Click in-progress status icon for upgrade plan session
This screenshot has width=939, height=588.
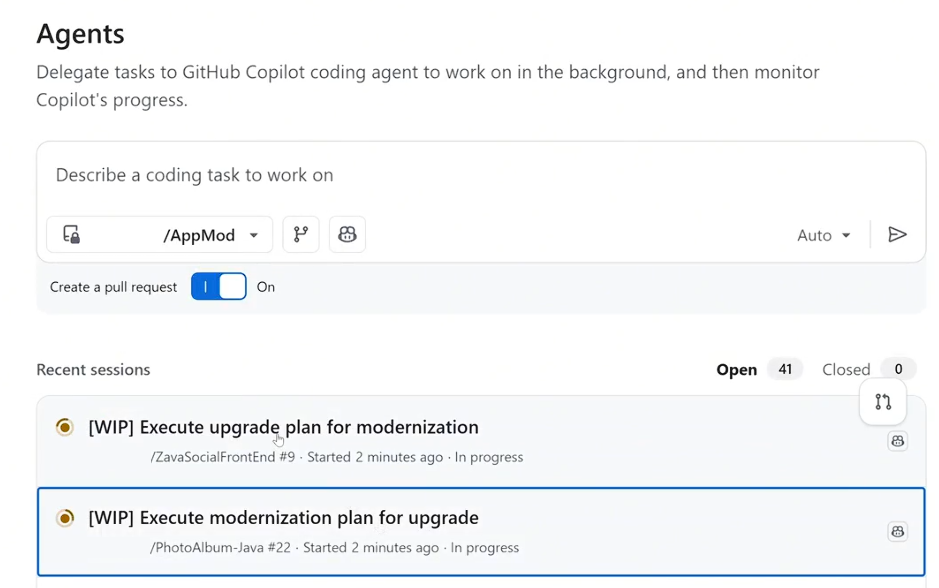point(65,427)
